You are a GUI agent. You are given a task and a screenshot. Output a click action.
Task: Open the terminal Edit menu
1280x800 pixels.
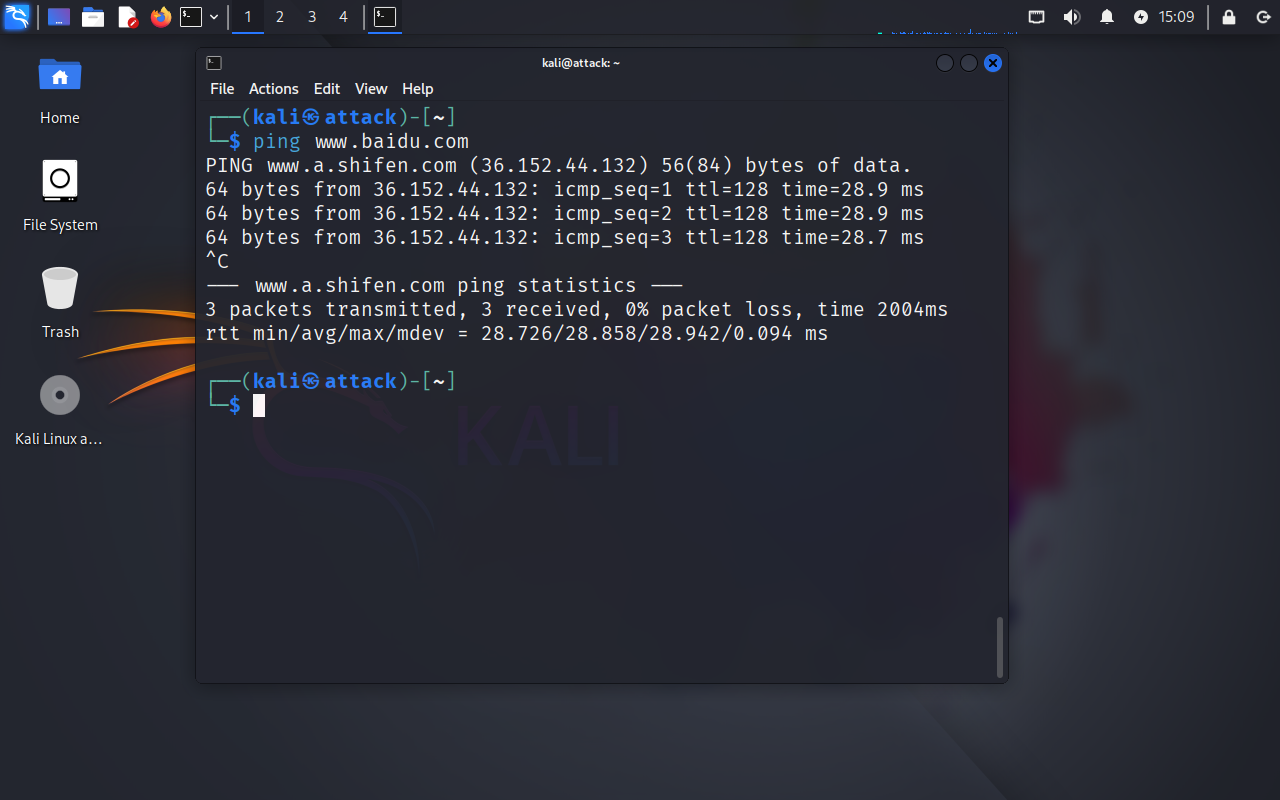pyautogui.click(x=327, y=89)
